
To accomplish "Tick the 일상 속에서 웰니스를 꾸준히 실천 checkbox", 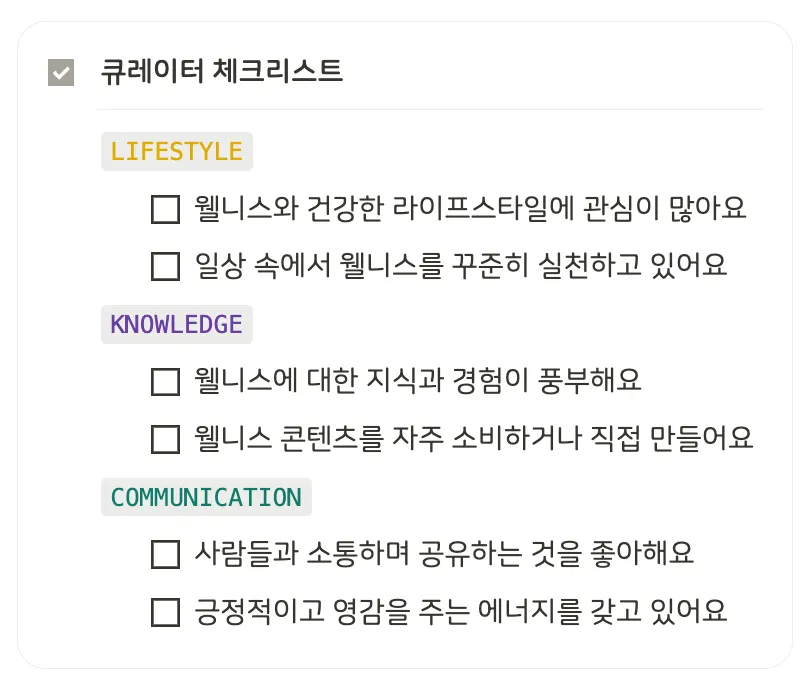I will [166, 266].
